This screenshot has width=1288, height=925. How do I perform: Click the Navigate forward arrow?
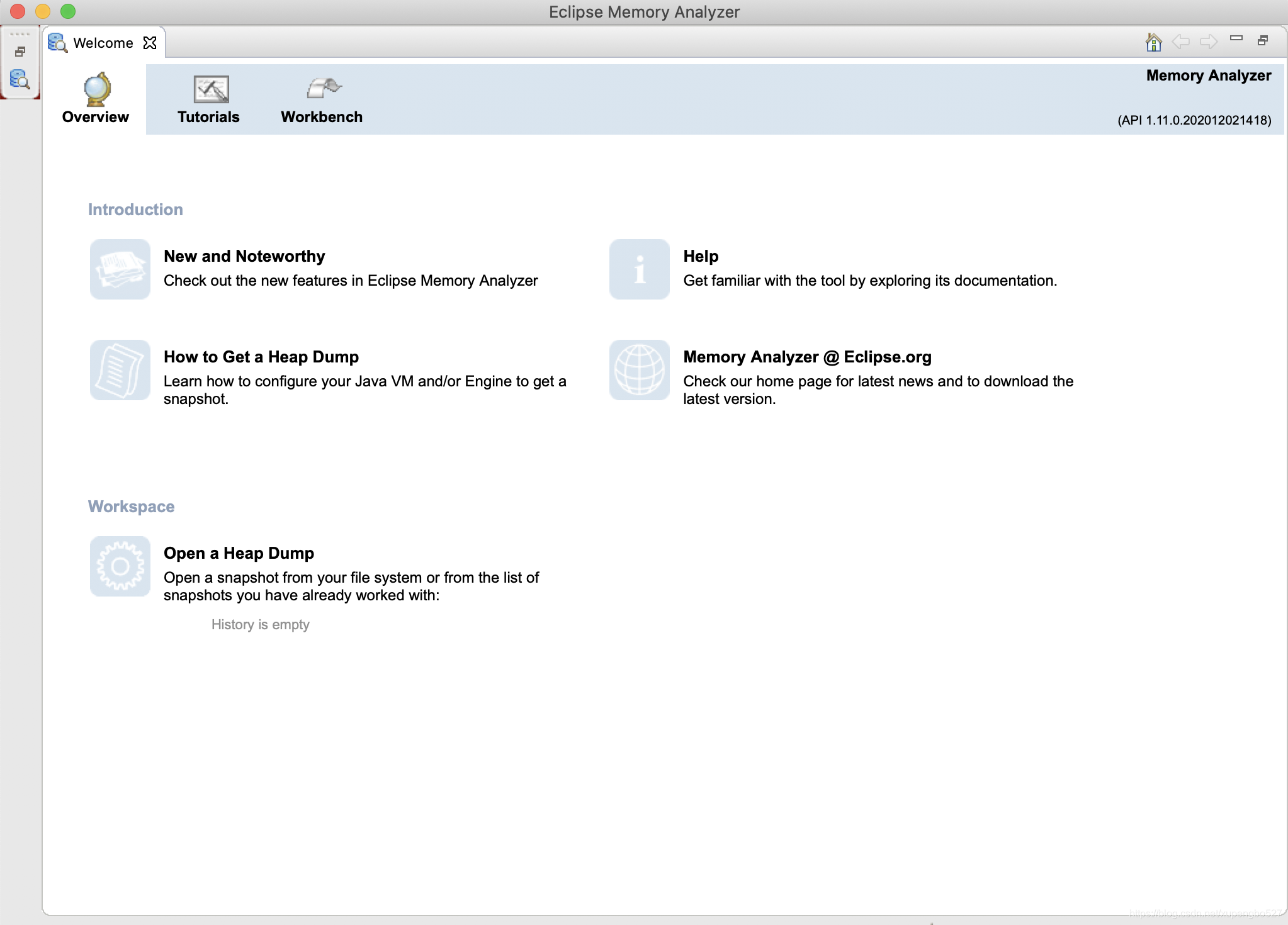click(1209, 42)
